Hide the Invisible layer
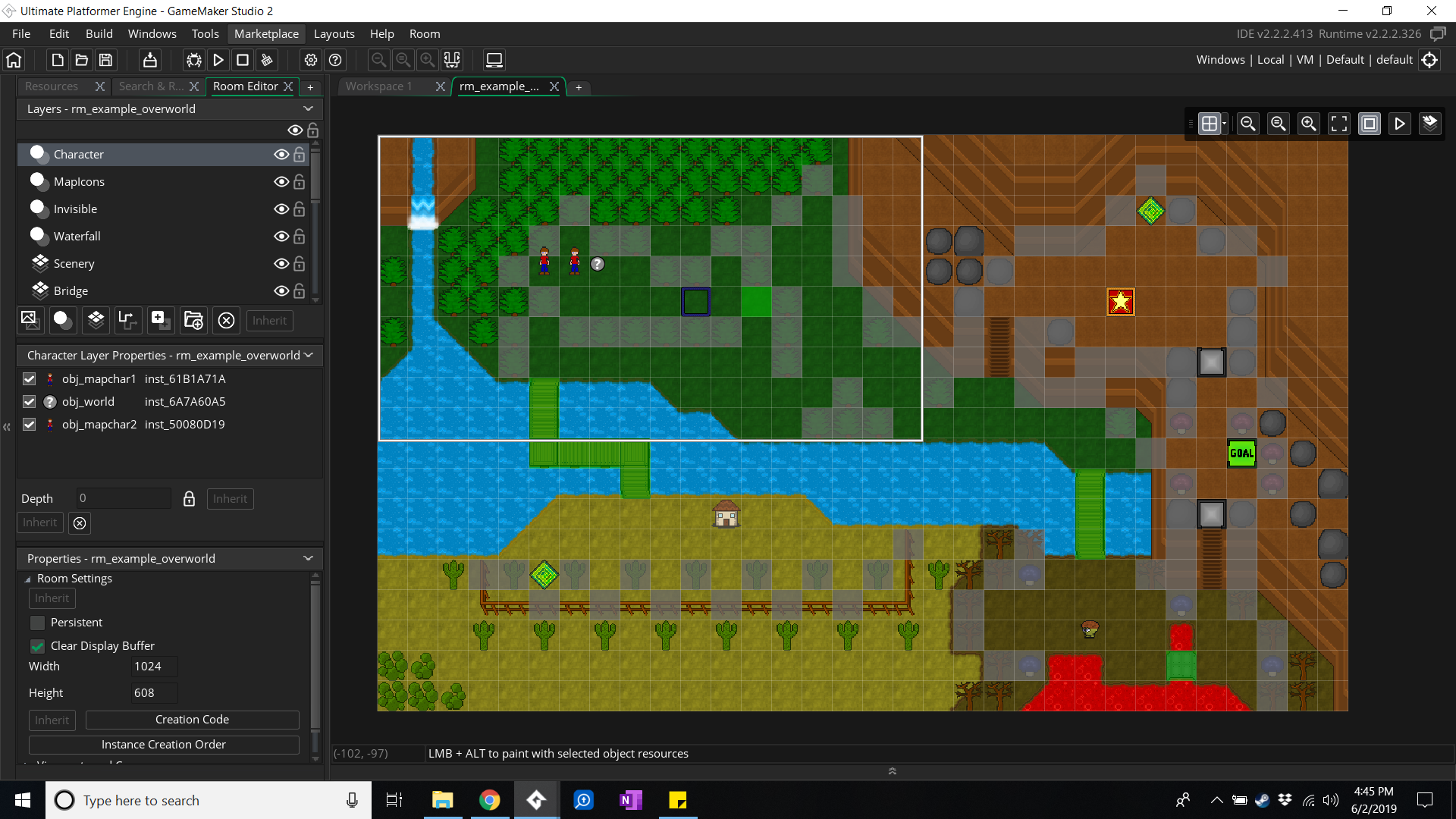This screenshot has width=1456, height=819. coord(281,209)
